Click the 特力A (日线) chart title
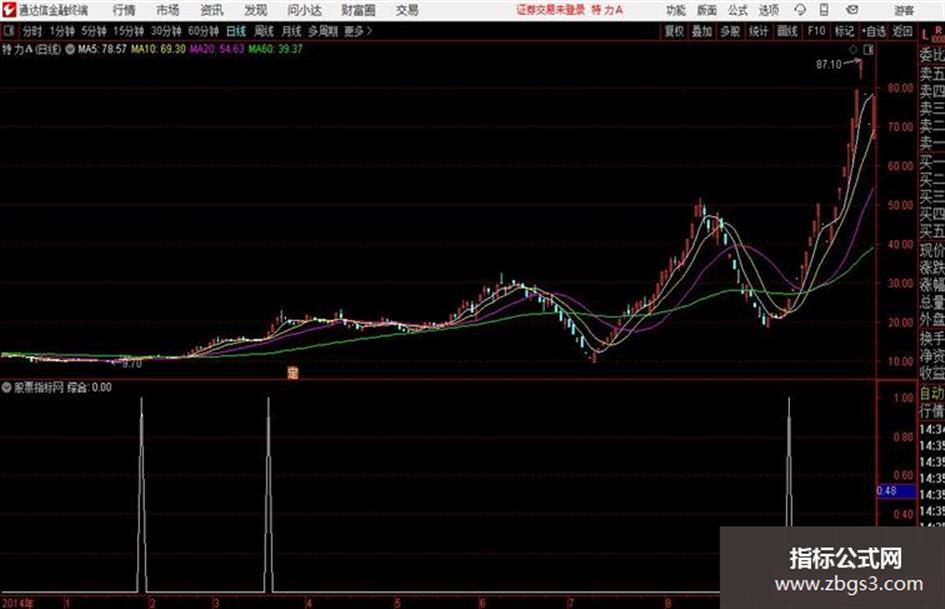945x609 pixels. (31, 49)
